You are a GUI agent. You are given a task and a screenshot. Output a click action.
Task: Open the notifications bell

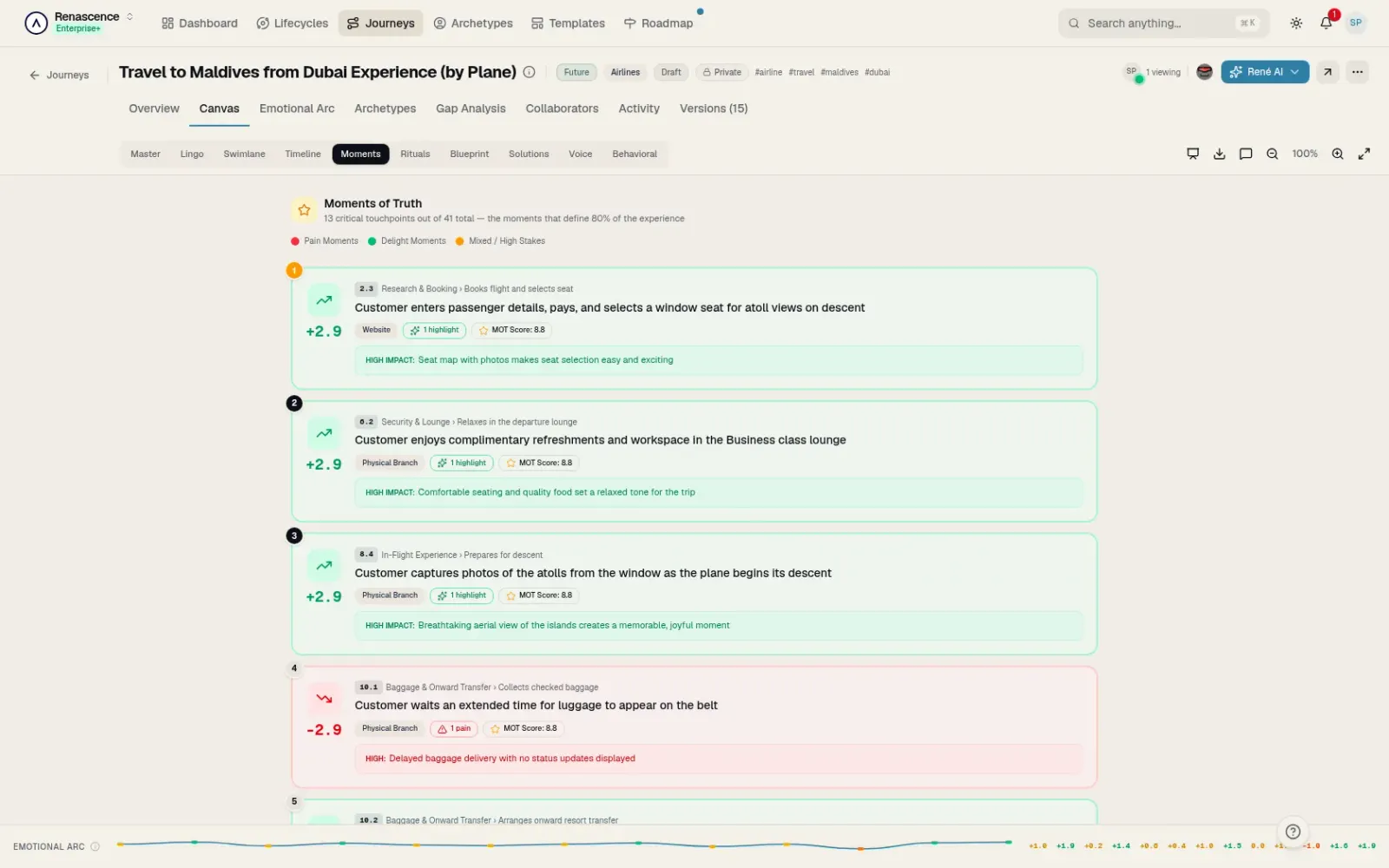(x=1326, y=23)
